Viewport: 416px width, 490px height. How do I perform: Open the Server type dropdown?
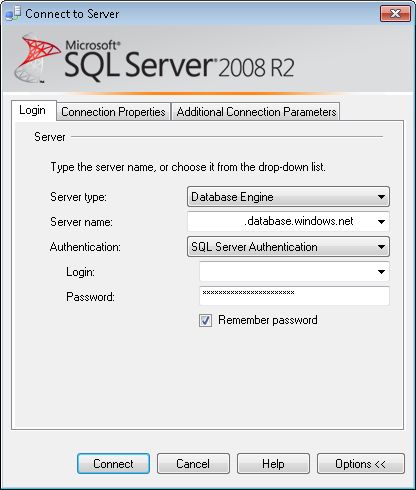tap(288, 197)
